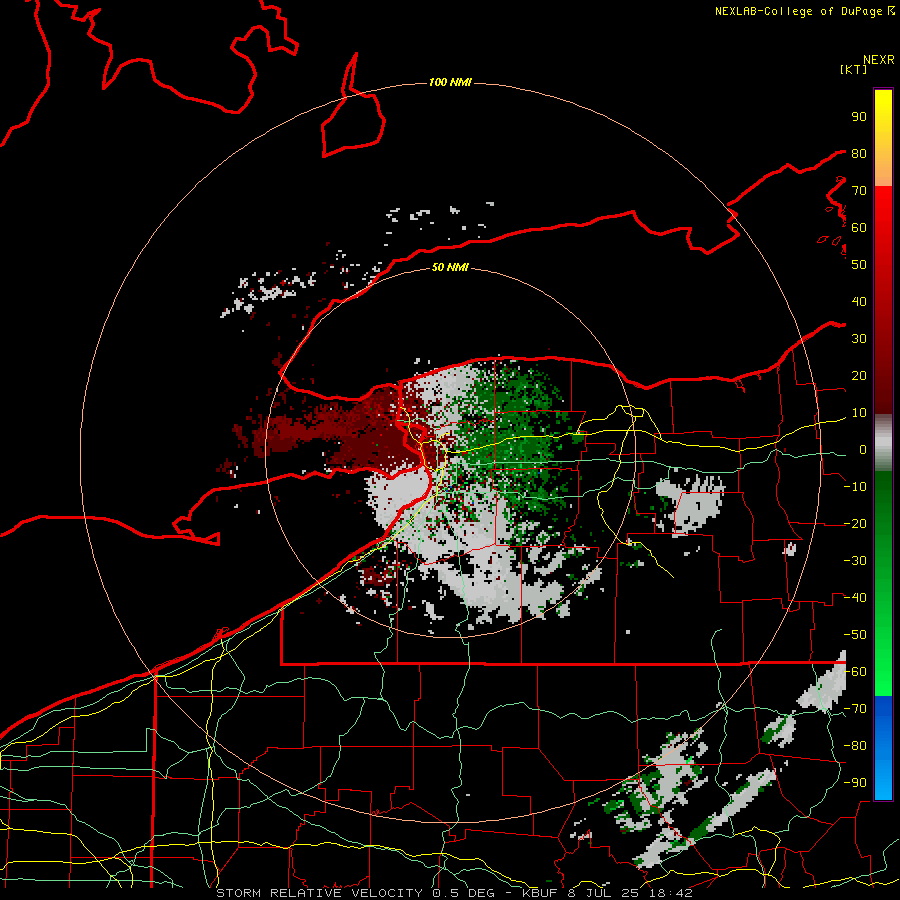Click the -70 value on velocity scale

pyautogui.click(x=856, y=708)
